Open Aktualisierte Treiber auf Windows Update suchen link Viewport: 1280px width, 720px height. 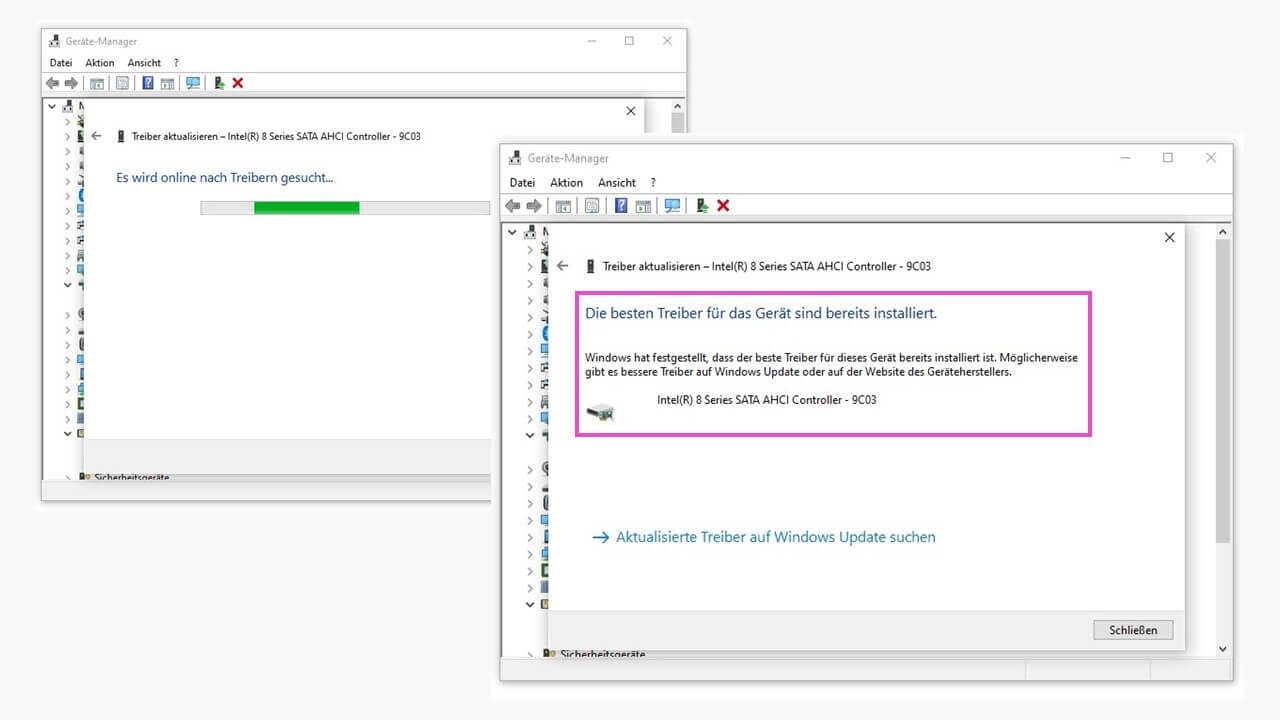pyautogui.click(x=764, y=537)
